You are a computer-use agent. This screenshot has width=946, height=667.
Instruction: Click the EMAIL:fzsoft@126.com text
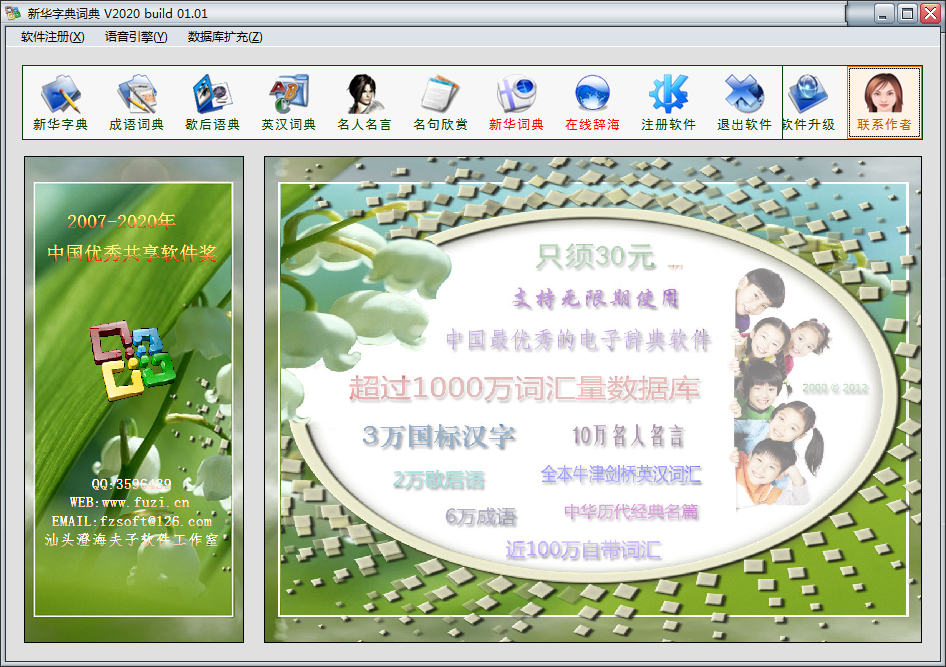pos(132,521)
